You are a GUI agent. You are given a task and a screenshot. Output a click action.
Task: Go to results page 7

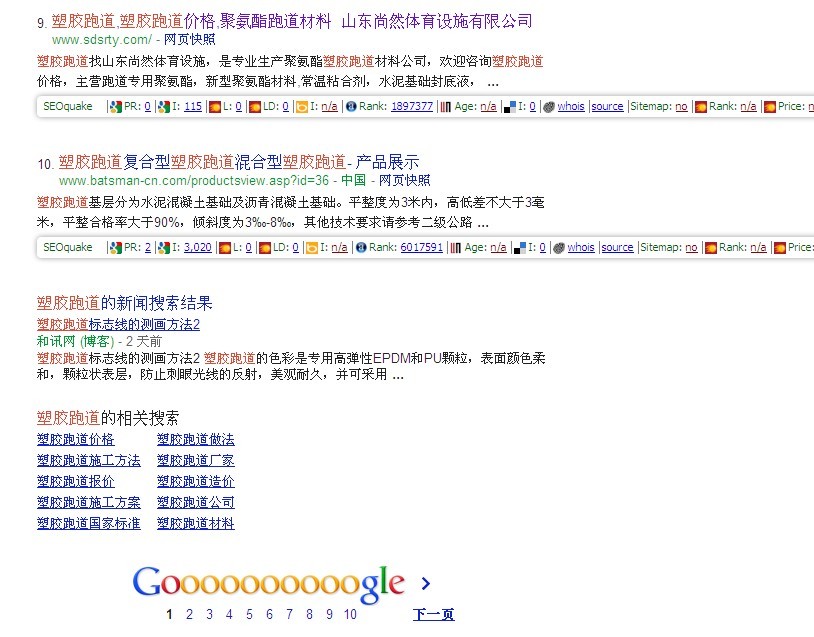coord(289,615)
